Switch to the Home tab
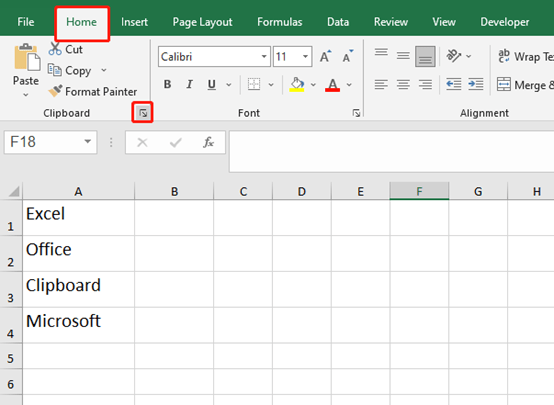 point(82,22)
